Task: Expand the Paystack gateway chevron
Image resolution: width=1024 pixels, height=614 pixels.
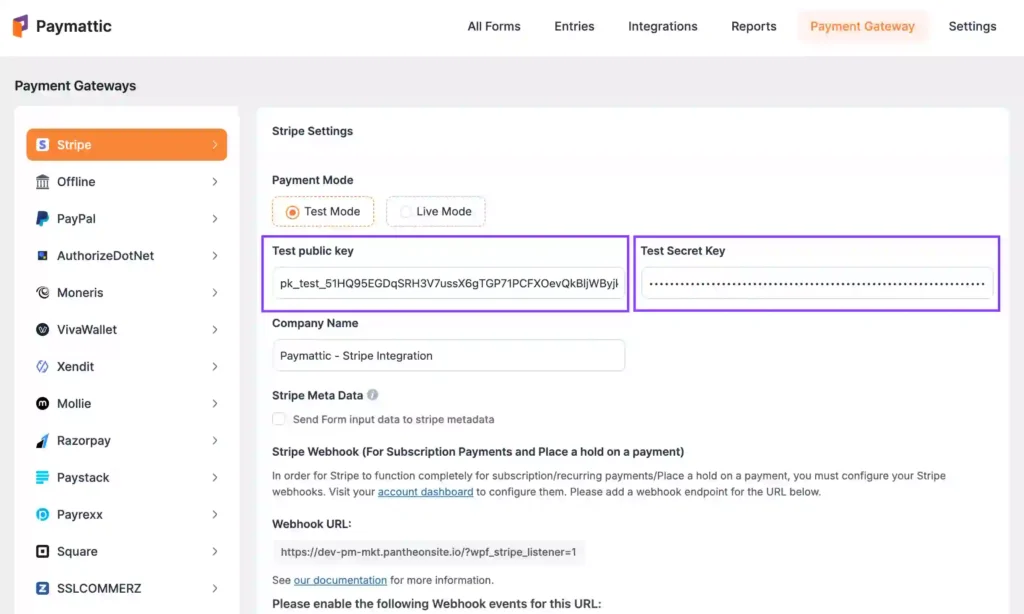Action: click(x=215, y=477)
